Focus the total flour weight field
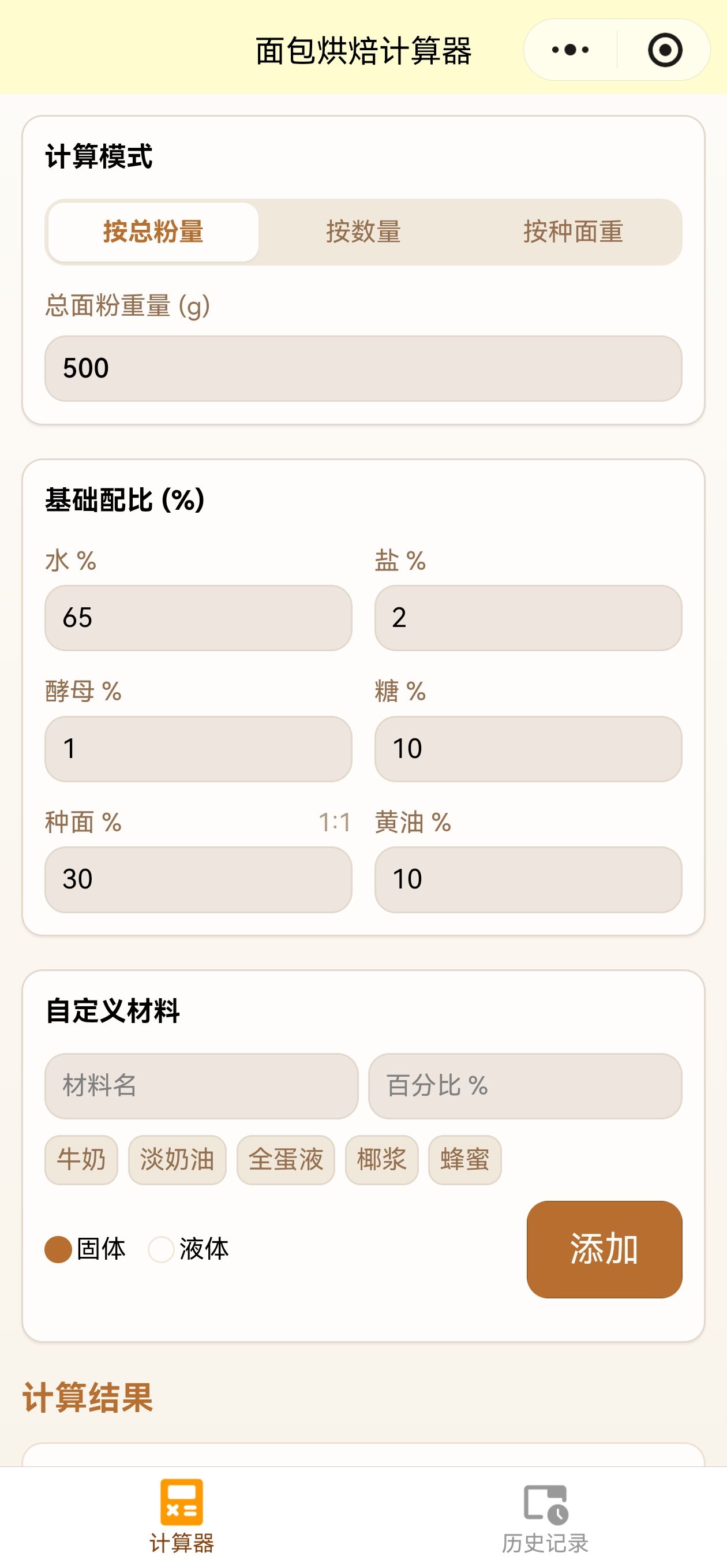727x1568 pixels. [363, 368]
